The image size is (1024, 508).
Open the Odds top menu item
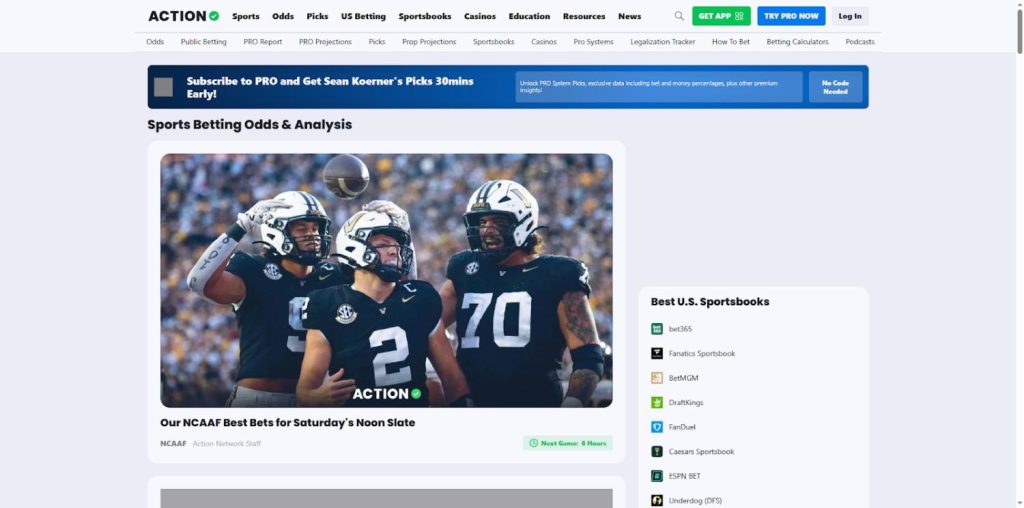click(x=283, y=16)
